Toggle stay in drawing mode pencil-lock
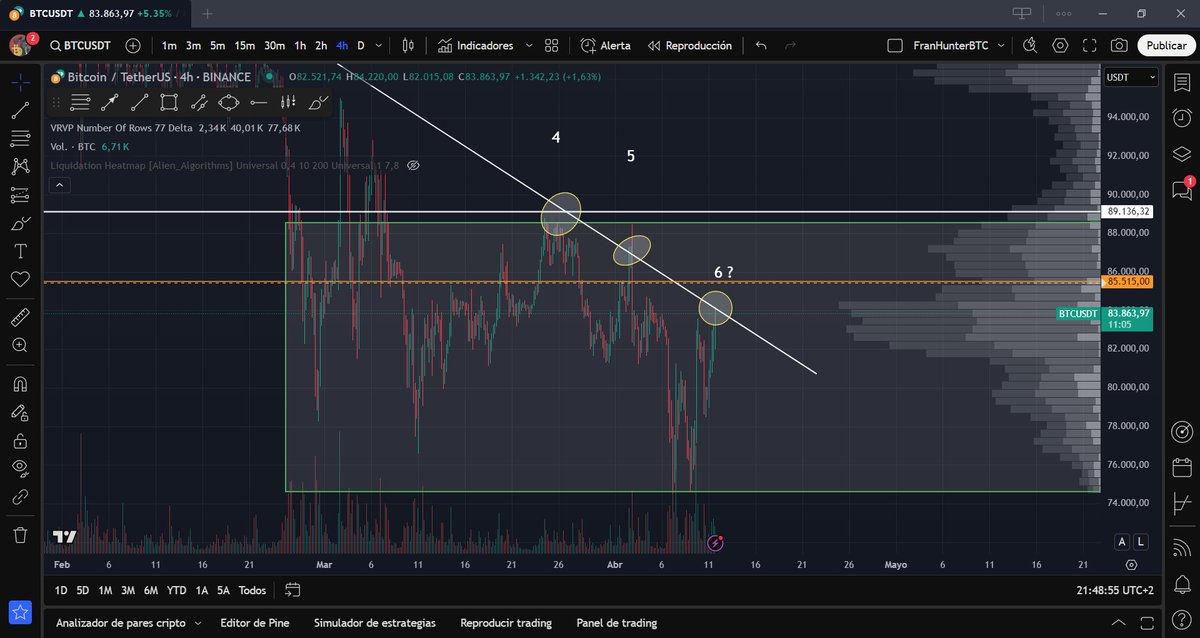 pos(20,412)
